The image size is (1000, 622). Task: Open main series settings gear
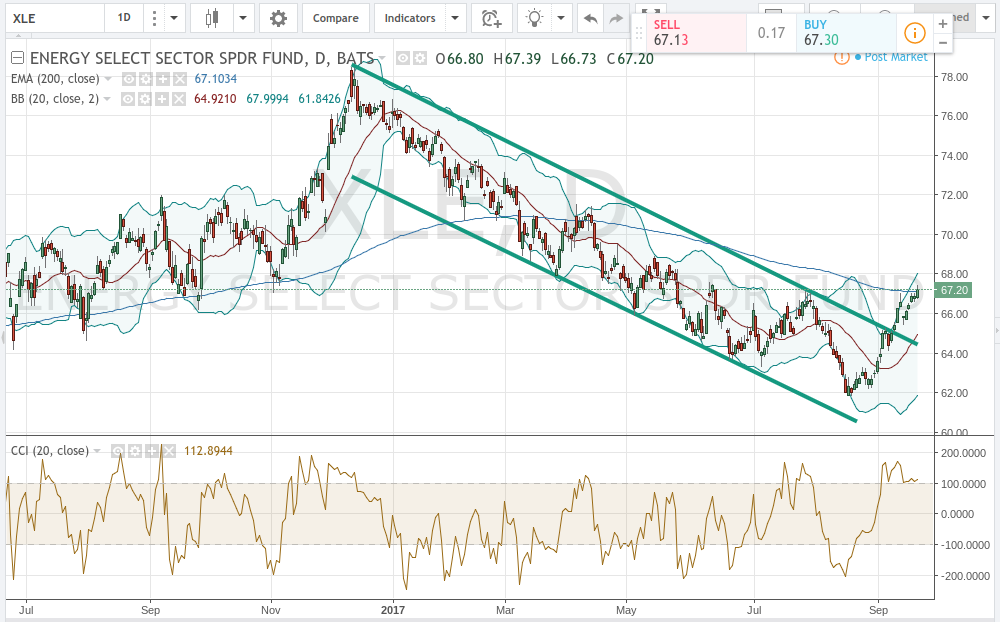[x=420, y=59]
